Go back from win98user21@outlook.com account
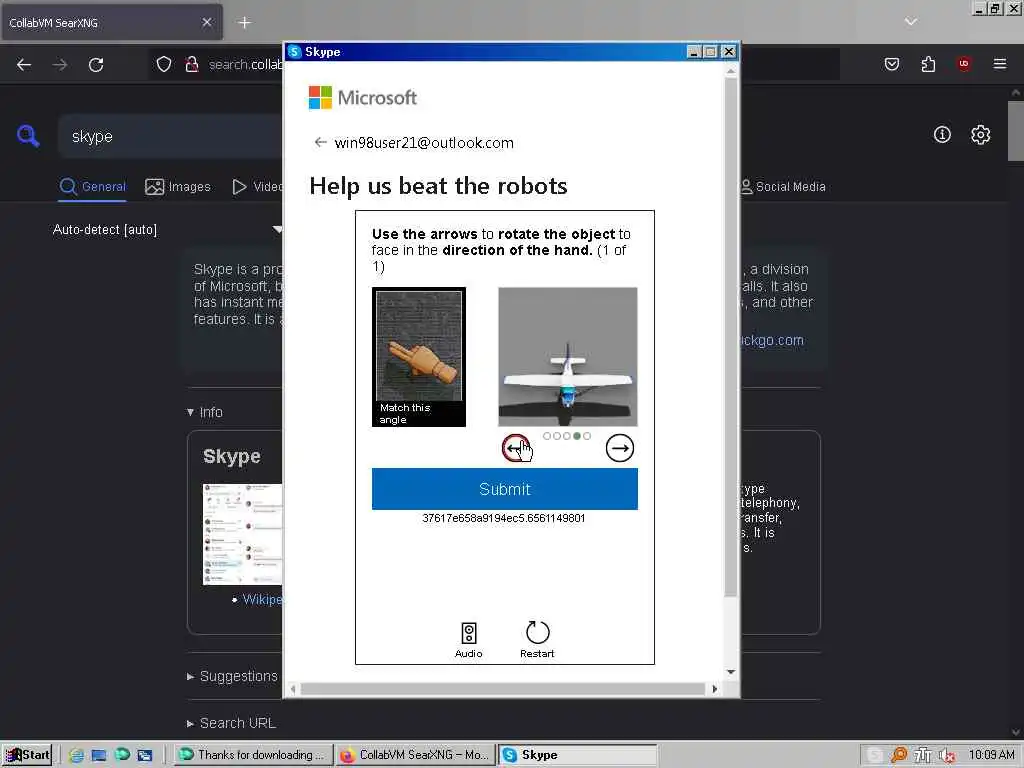The width and height of the screenshot is (1024, 768). [320, 142]
